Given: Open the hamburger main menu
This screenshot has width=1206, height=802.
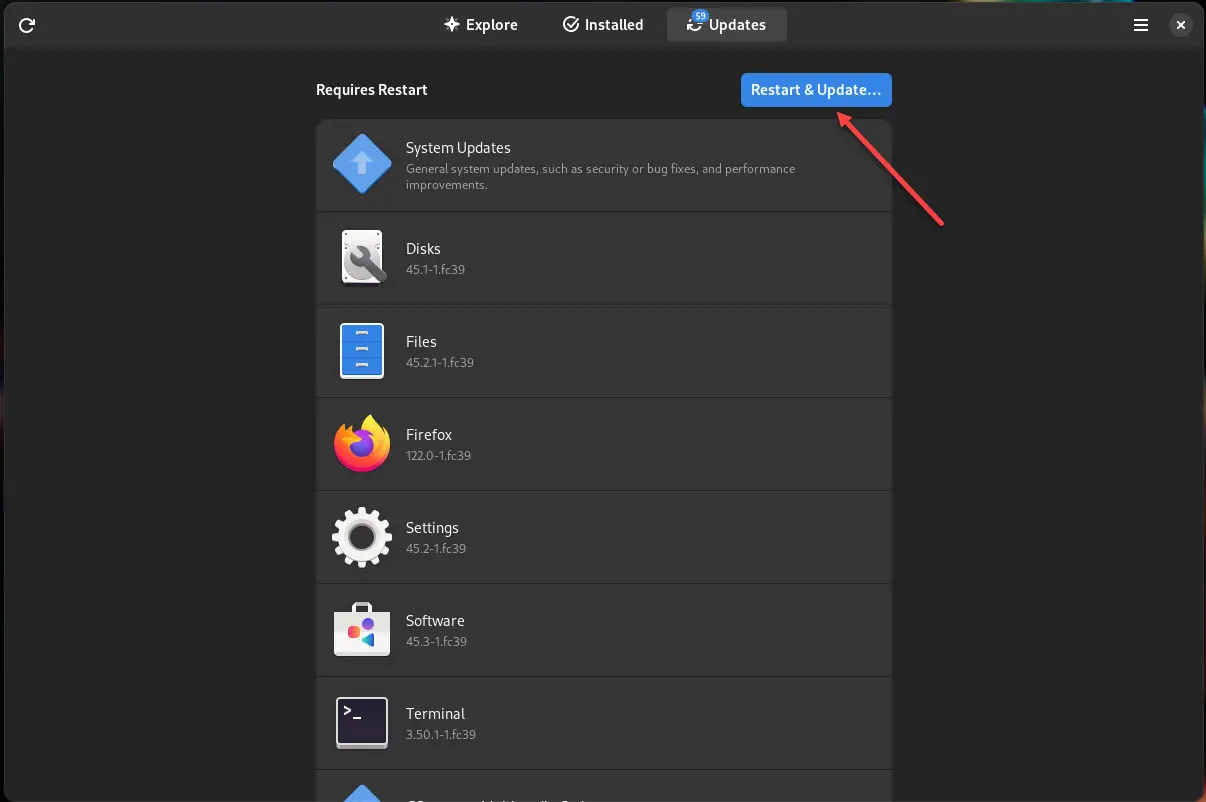Looking at the screenshot, I should pyautogui.click(x=1141, y=26).
